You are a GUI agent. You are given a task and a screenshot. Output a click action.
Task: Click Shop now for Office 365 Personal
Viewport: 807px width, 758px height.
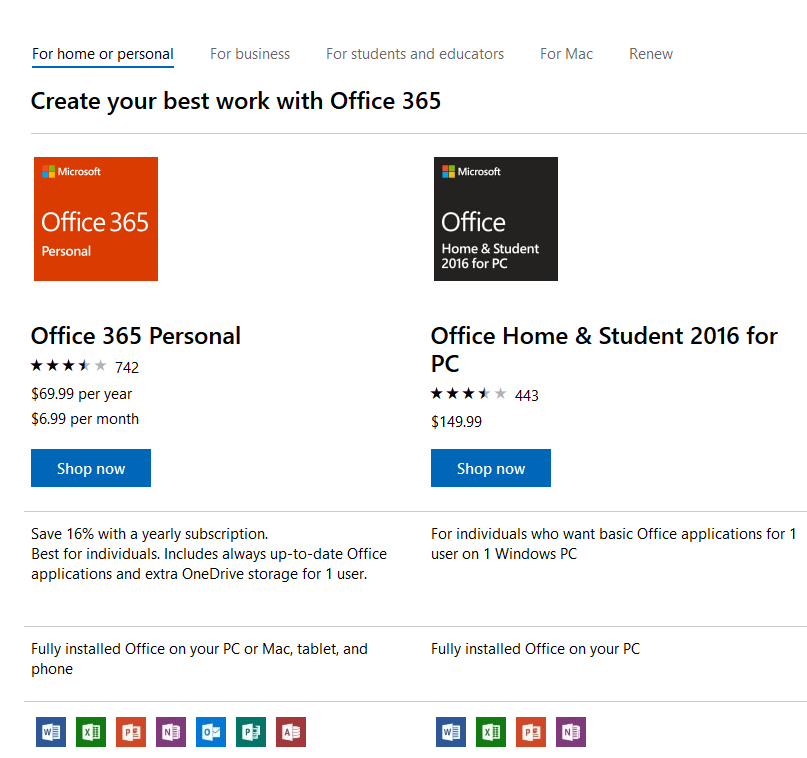pos(91,468)
